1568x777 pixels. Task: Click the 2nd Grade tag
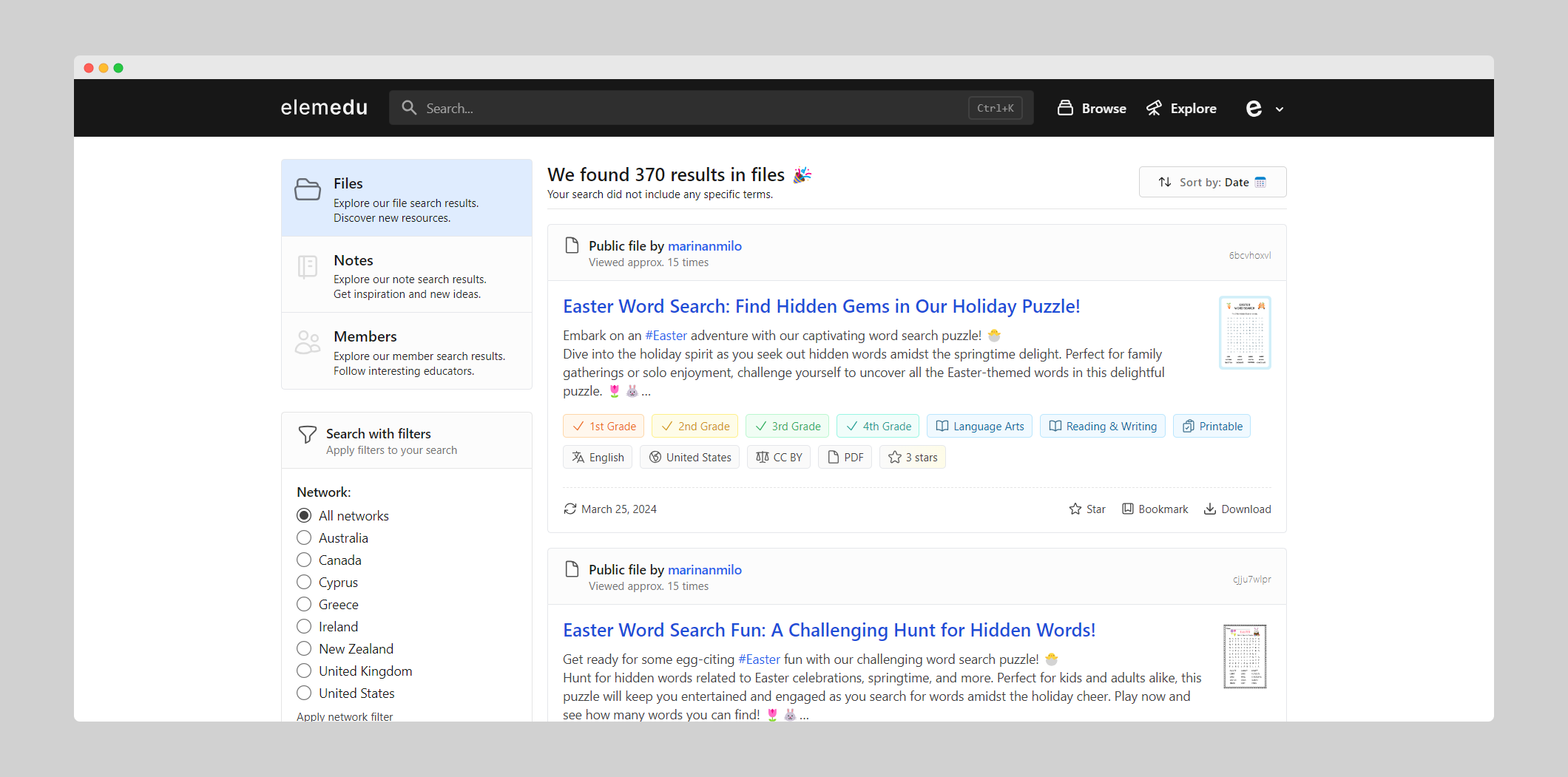tap(695, 427)
